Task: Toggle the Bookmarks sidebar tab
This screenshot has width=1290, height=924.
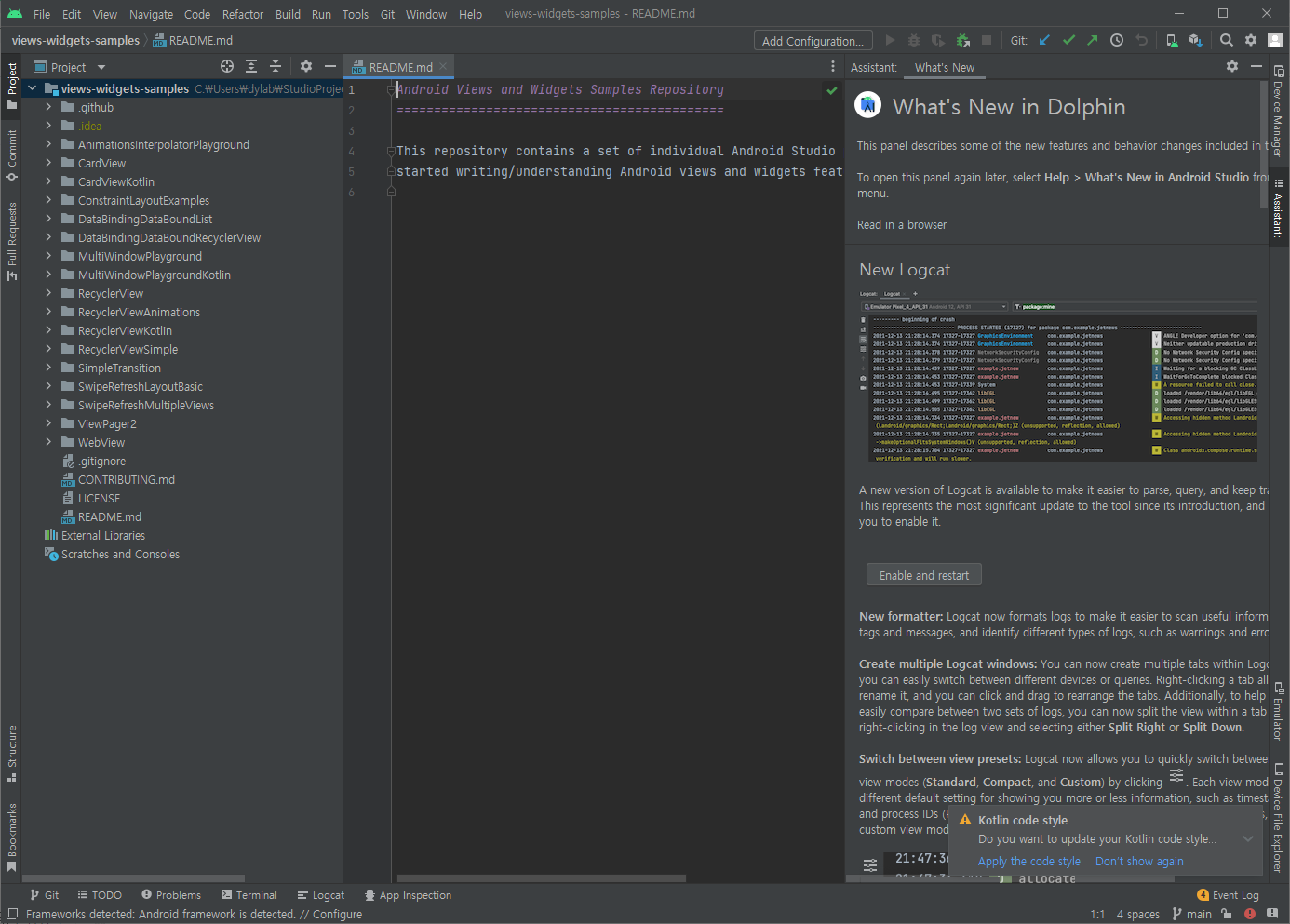Action: click(12, 837)
